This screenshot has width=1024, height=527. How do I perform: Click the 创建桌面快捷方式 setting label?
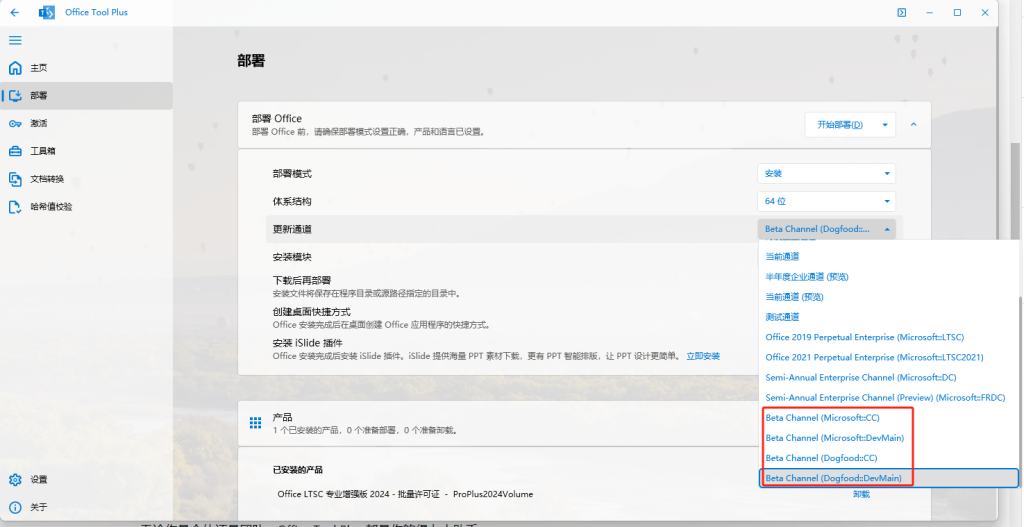pos(312,312)
